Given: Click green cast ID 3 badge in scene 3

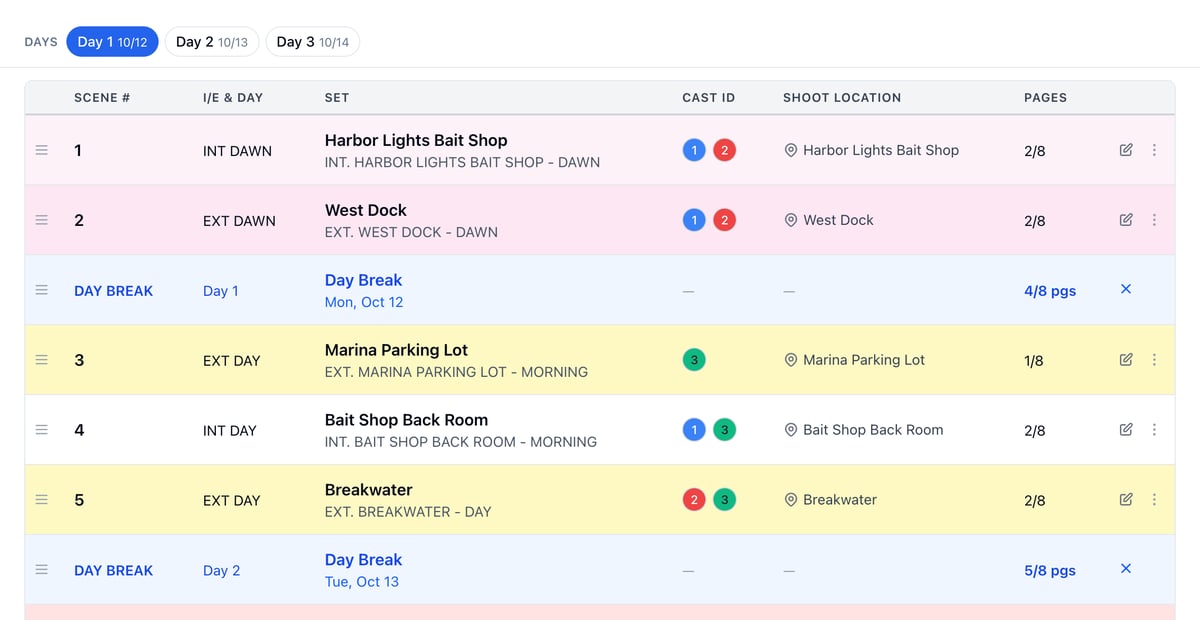Looking at the screenshot, I should pyautogui.click(x=694, y=360).
